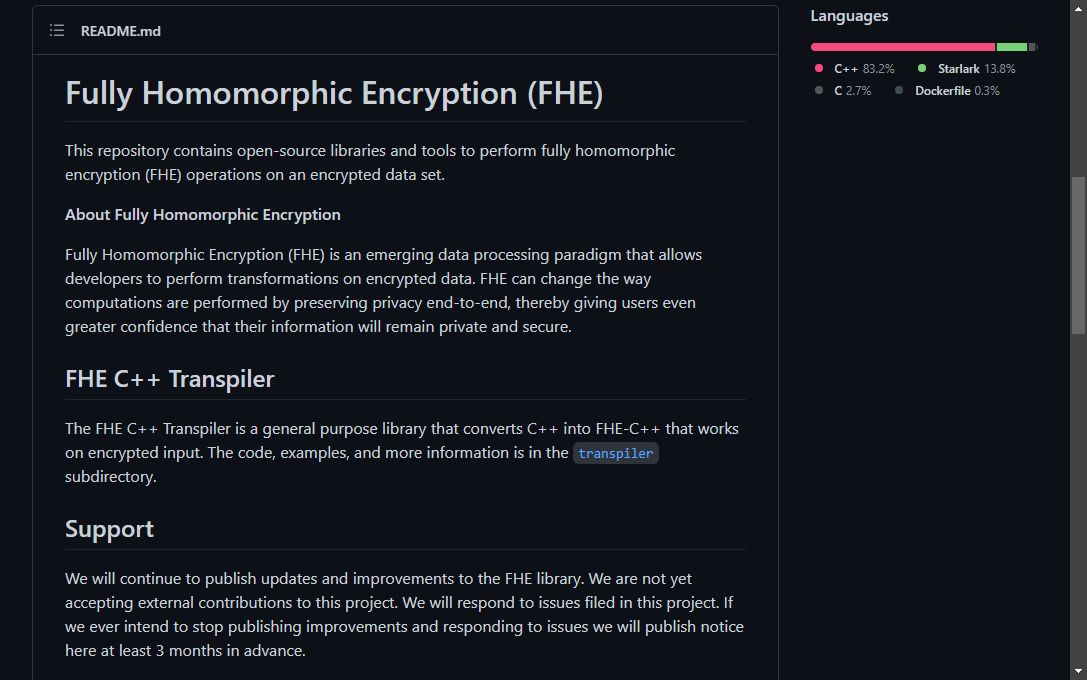1087x680 pixels.
Task: Click the page's vertical scrollbar thumb
Action: click(1078, 255)
